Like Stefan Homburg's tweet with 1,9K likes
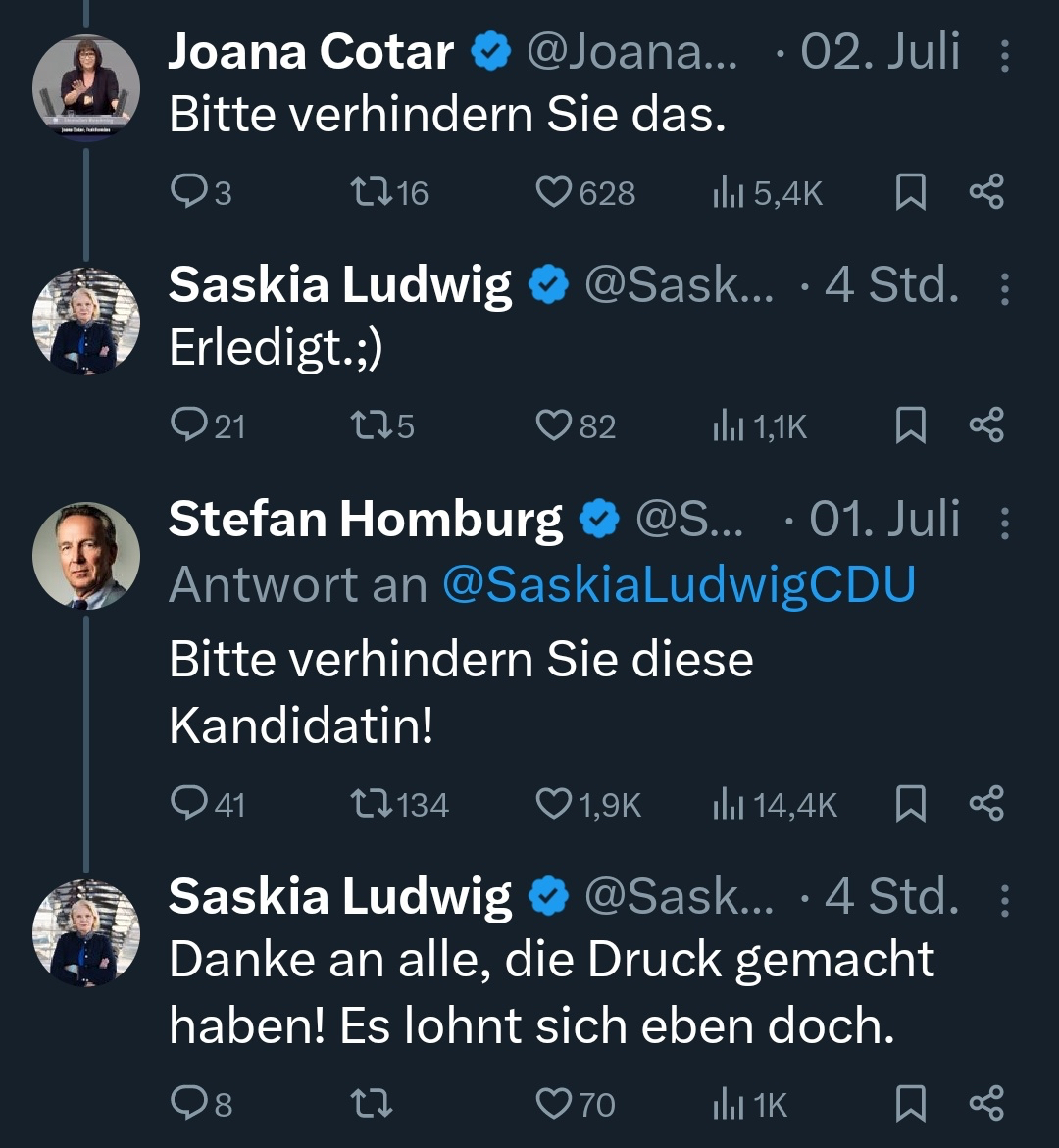The image size is (1059, 1148). tap(554, 805)
